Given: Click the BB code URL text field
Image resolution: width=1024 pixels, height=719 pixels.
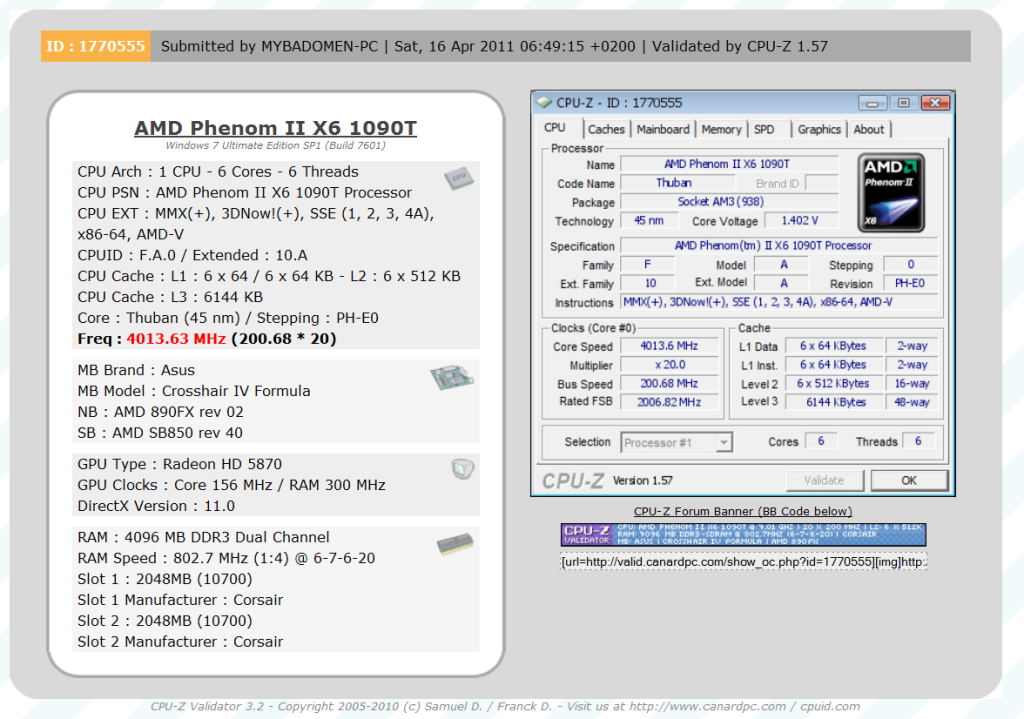Looking at the screenshot, I should click(743, 562).
